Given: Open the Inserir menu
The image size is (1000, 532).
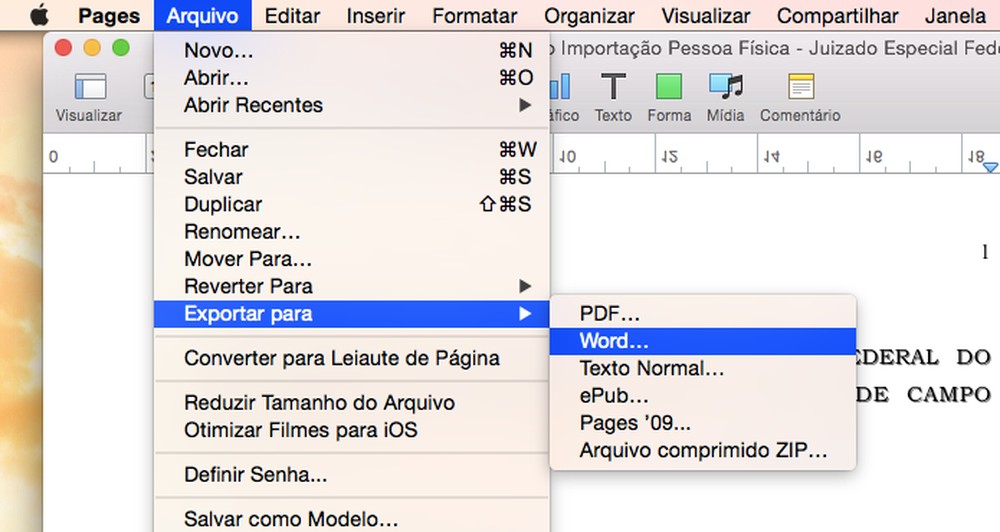Looking at the screenshot, I should [x=376, y=15].
